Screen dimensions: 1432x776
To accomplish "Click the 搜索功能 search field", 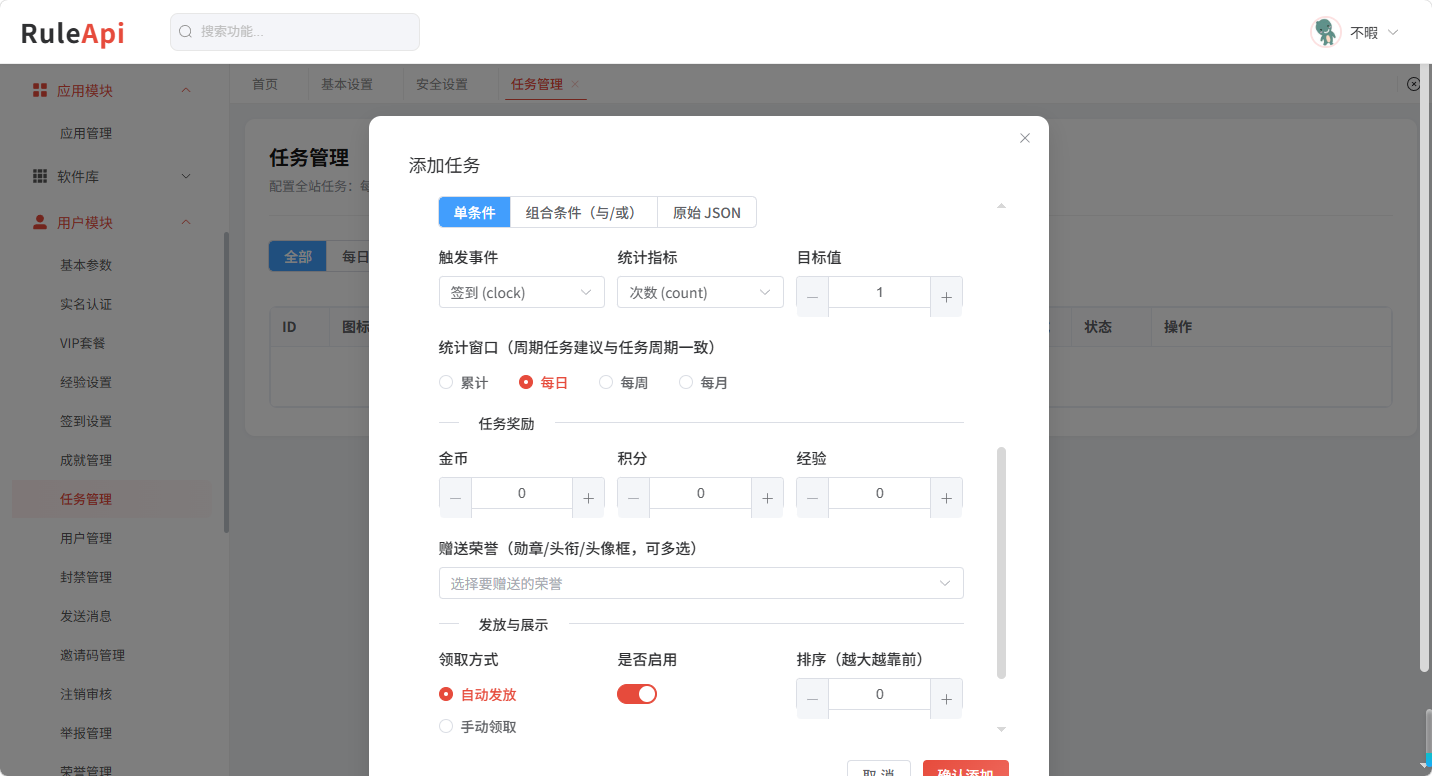I will (x=295, y=32).
